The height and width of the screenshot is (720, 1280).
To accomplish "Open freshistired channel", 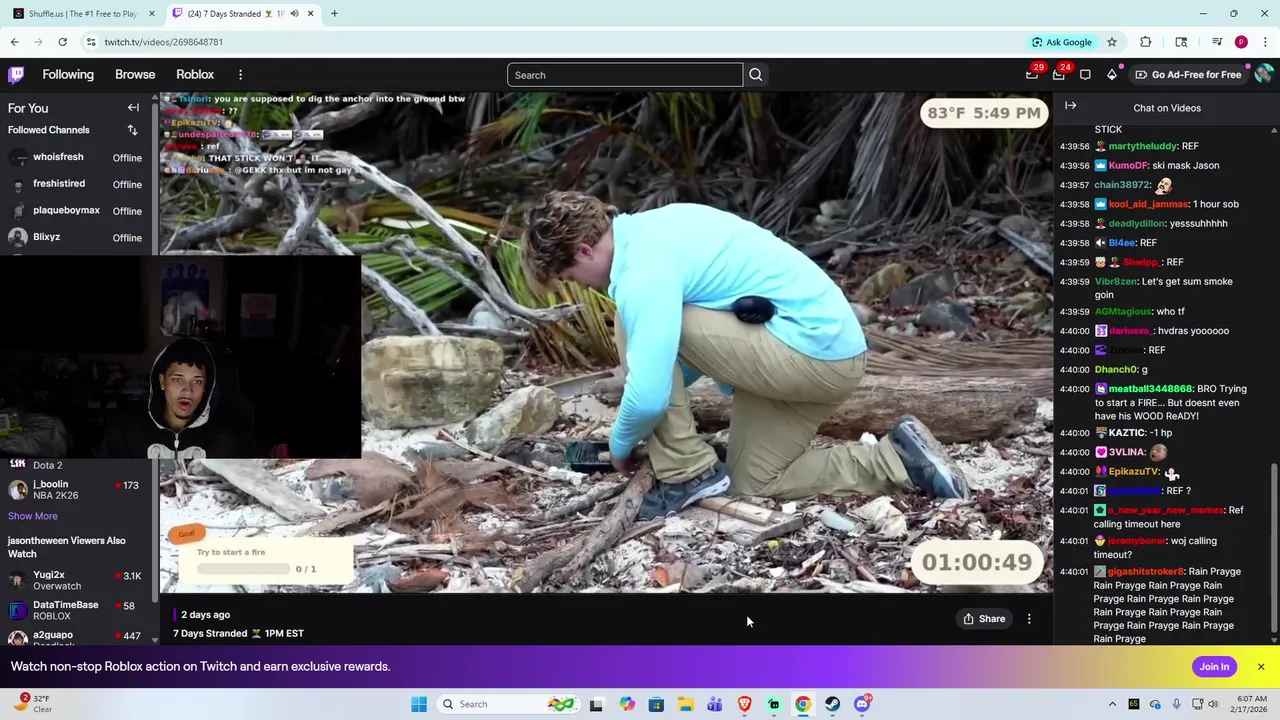I will (x=76, y=184).
